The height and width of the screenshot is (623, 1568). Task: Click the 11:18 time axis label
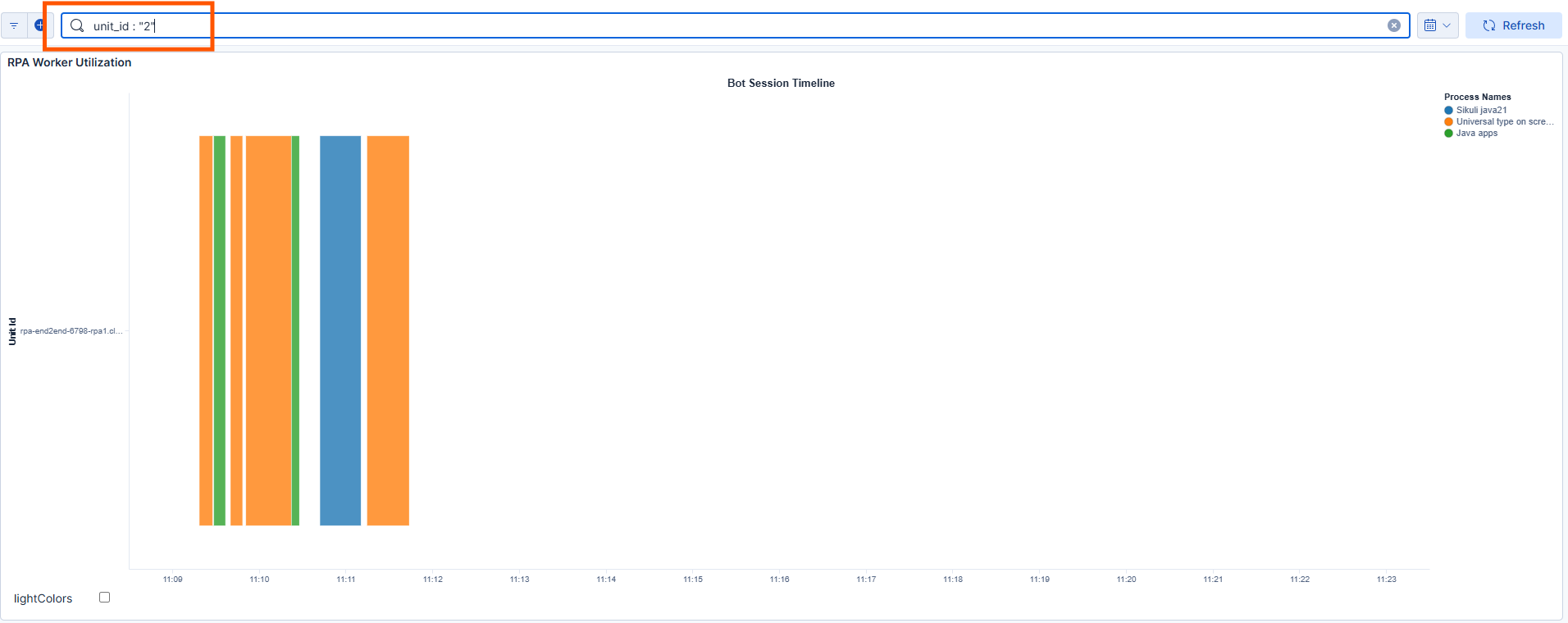coord(953,580)
